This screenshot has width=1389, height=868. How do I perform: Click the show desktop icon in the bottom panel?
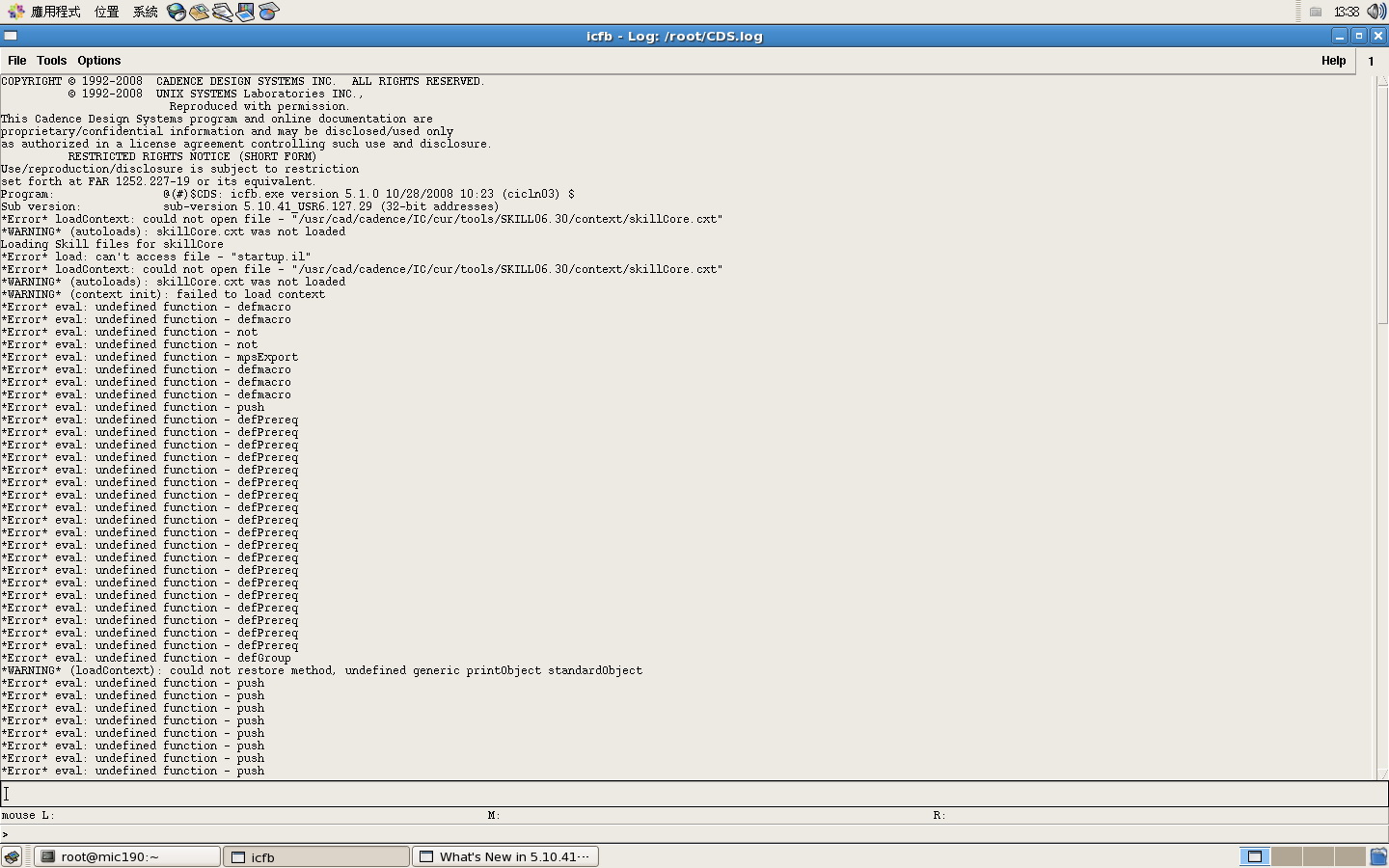click(x=12, y=856)
